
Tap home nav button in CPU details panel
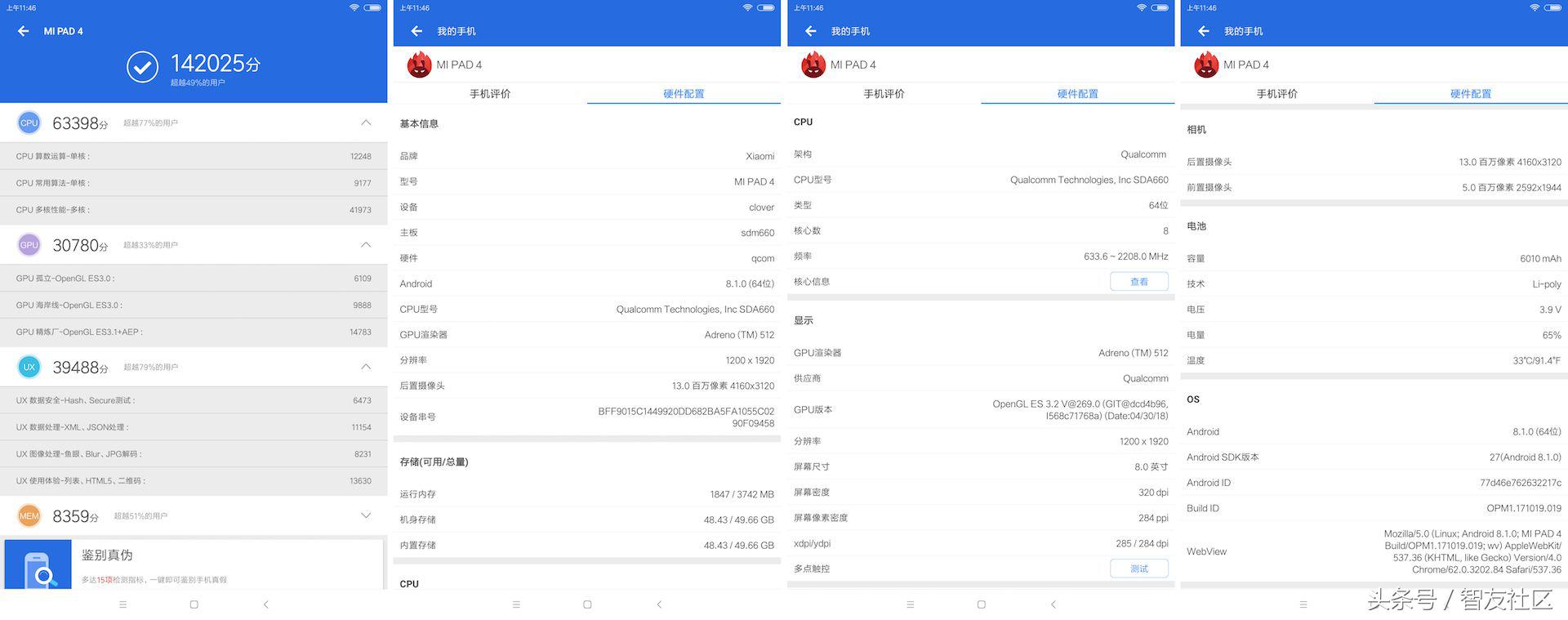981,604
